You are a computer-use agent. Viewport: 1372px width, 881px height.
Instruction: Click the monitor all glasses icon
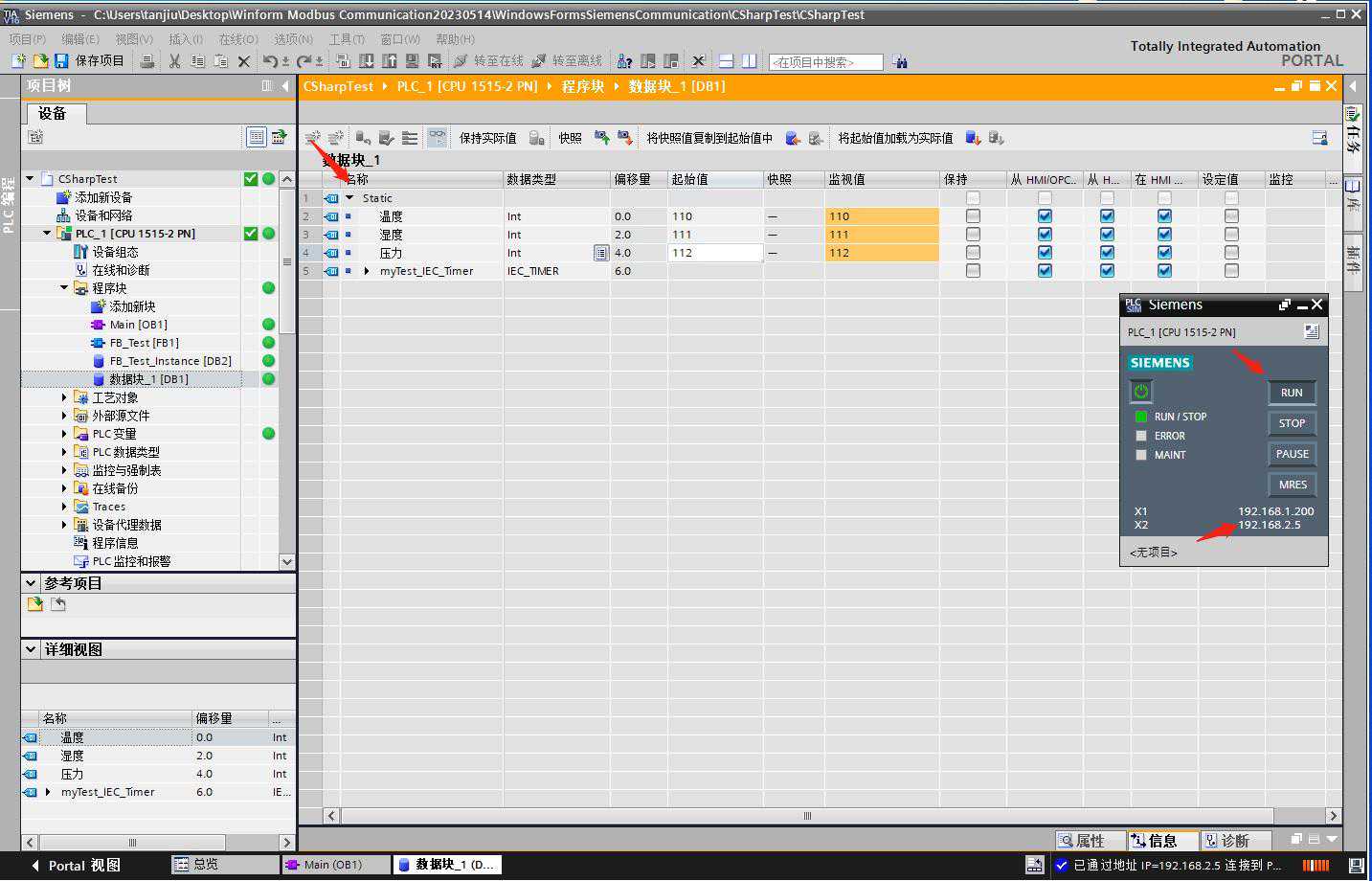[437, 138]
